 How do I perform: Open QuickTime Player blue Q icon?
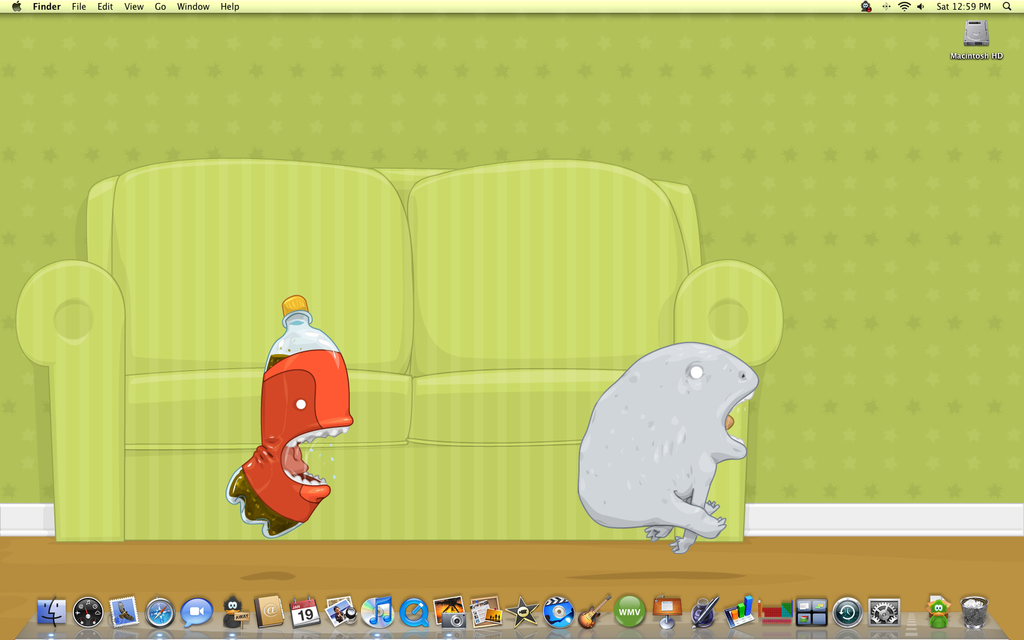coord(414,613)
